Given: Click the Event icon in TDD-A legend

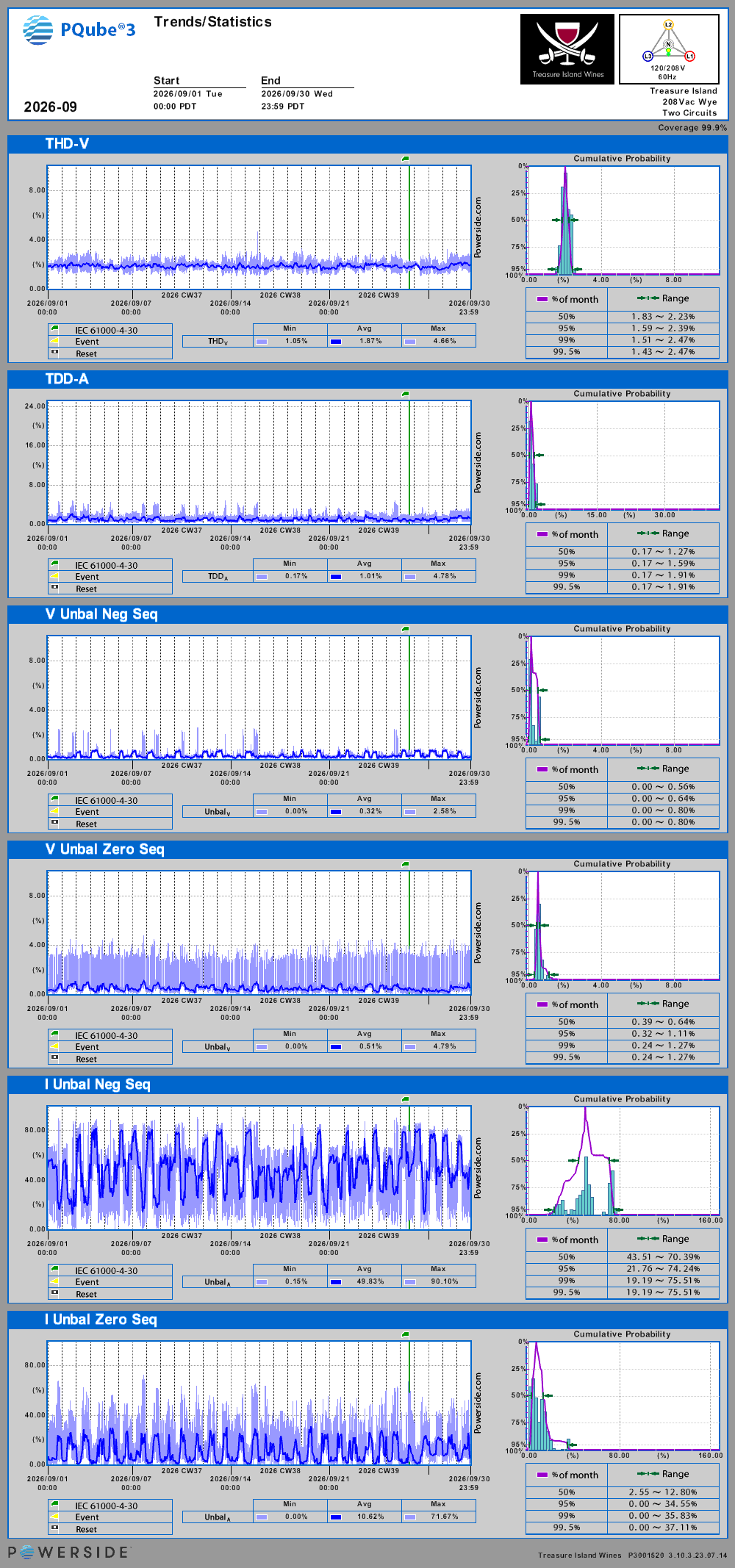Looking at the screenshot, I should click(x=54, y=576).
